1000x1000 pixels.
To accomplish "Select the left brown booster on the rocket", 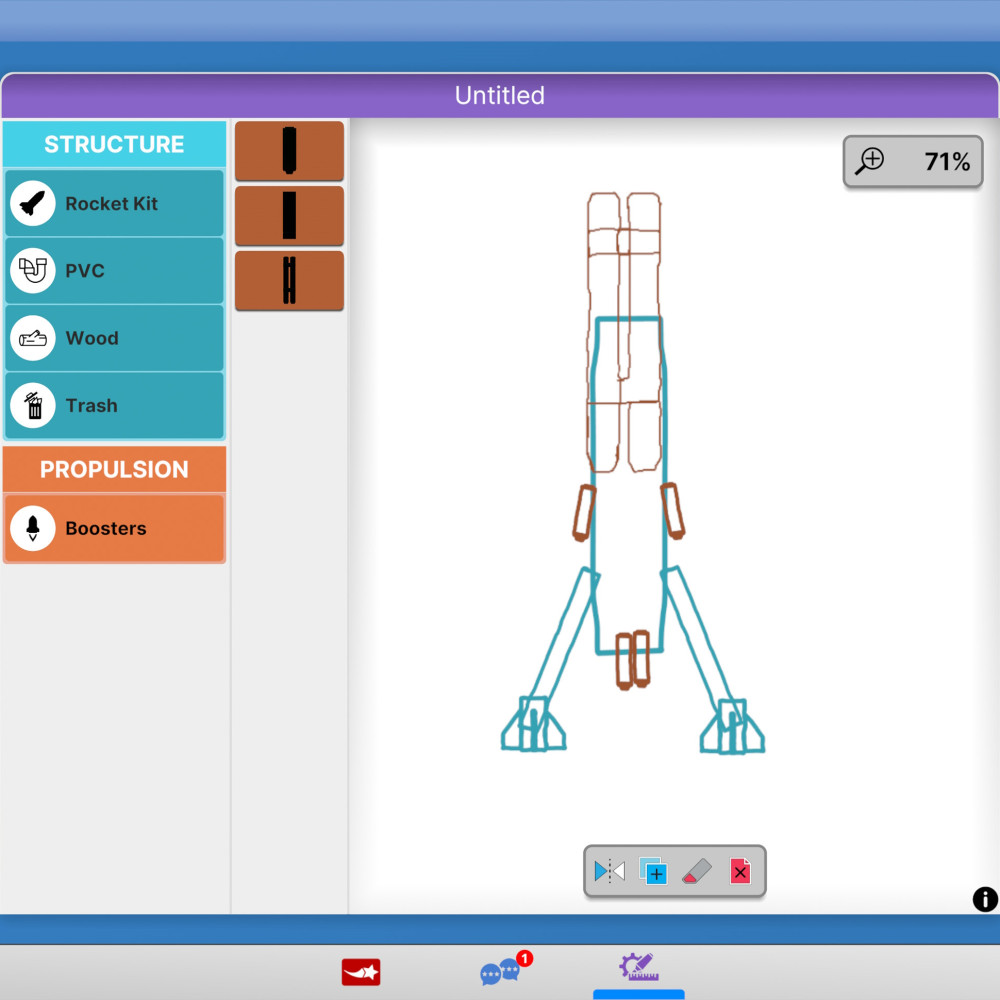I will click(584, 513).
